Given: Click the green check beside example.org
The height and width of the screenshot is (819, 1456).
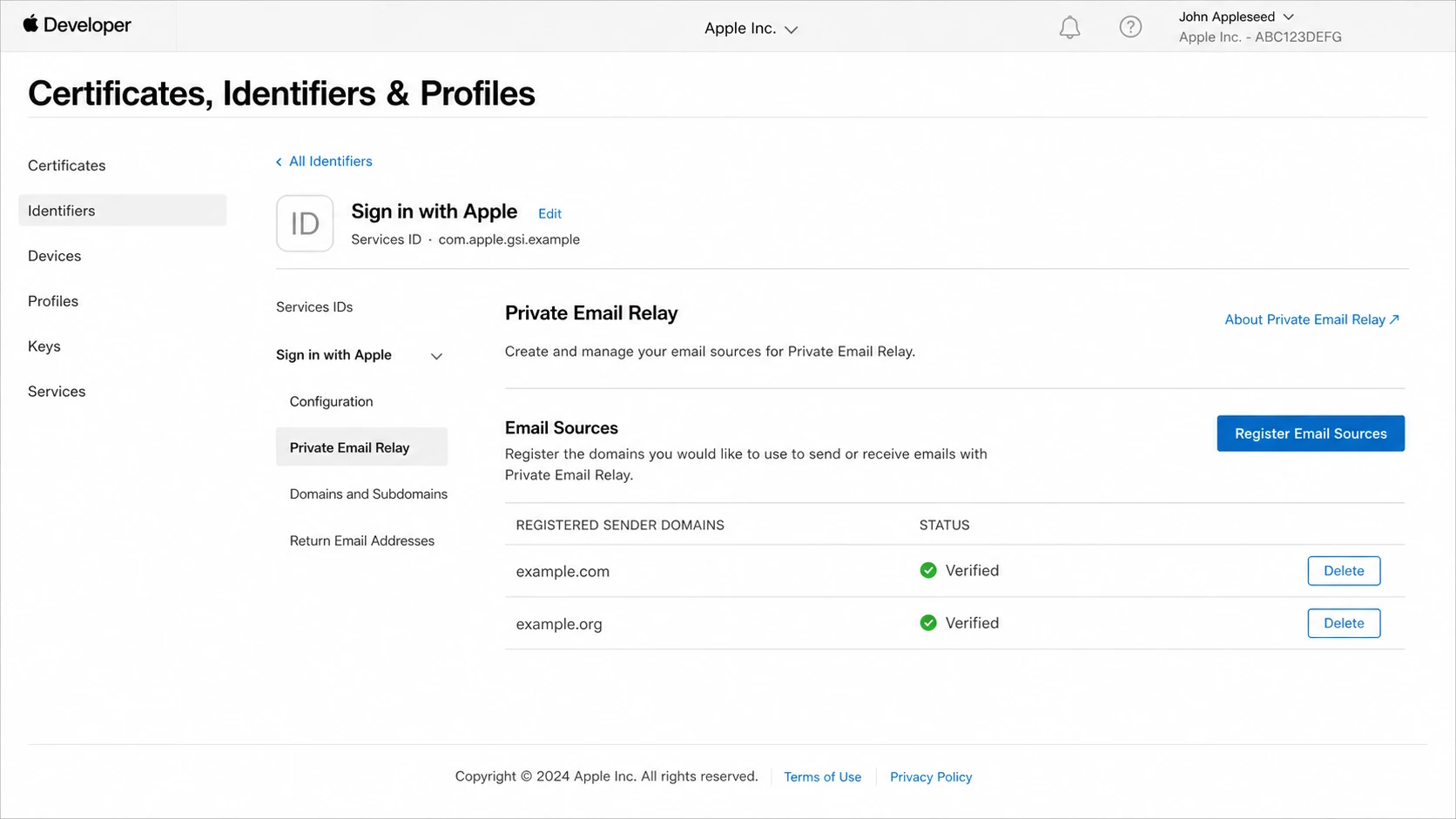Looking at the screenshot, I should (x=928, y=622).
